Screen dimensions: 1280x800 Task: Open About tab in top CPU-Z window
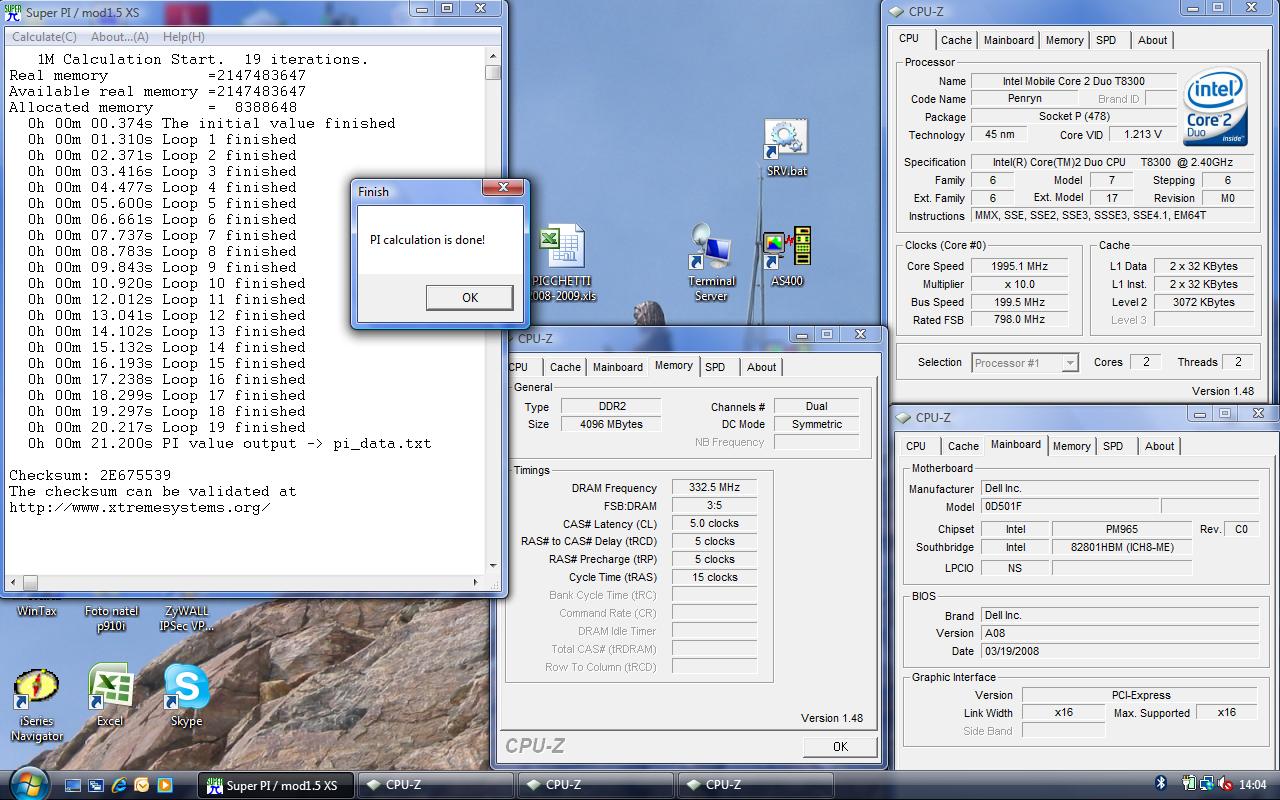tap(1152, 40)
